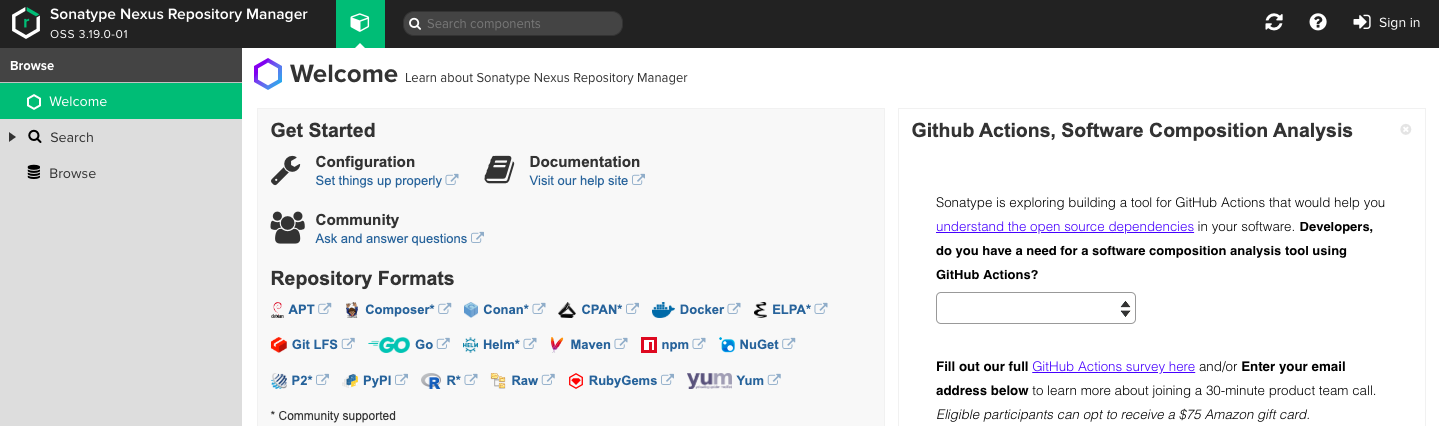The width and height of the screenshot is (1439, 426).
Task: Click the Configuration wrench icon
Action: click(x=286, y=171)
